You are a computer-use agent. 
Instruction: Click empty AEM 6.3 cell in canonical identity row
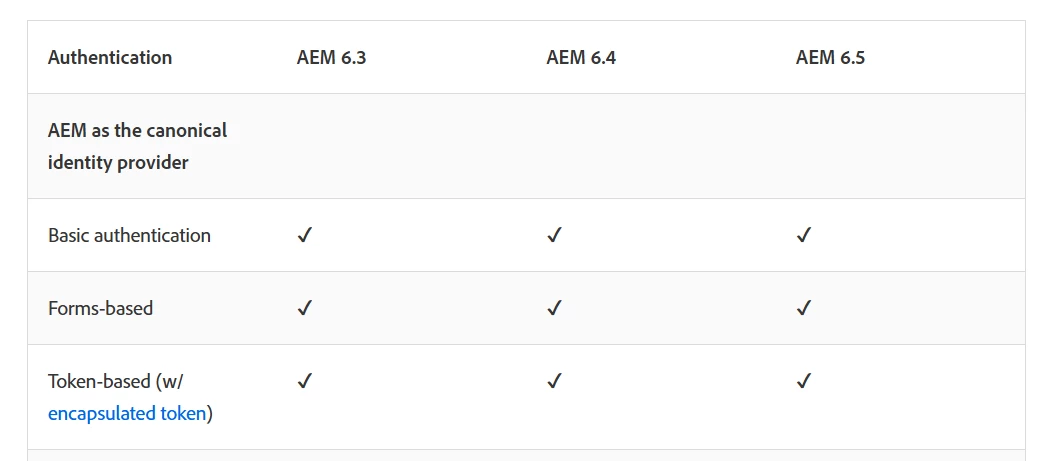(x=401, y=146)
